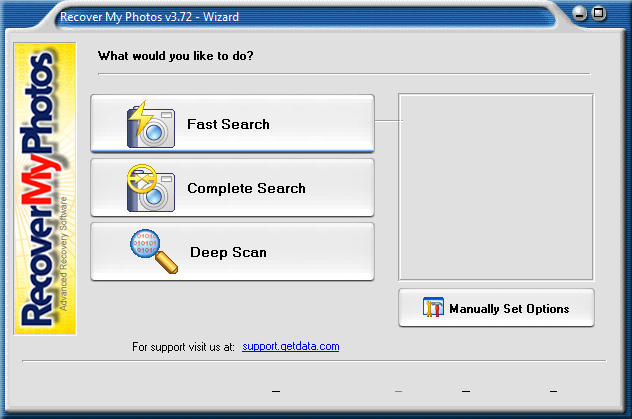Launch the Deep Scan mode
This screenshot has height=419, width=632.
pos(233,252)
